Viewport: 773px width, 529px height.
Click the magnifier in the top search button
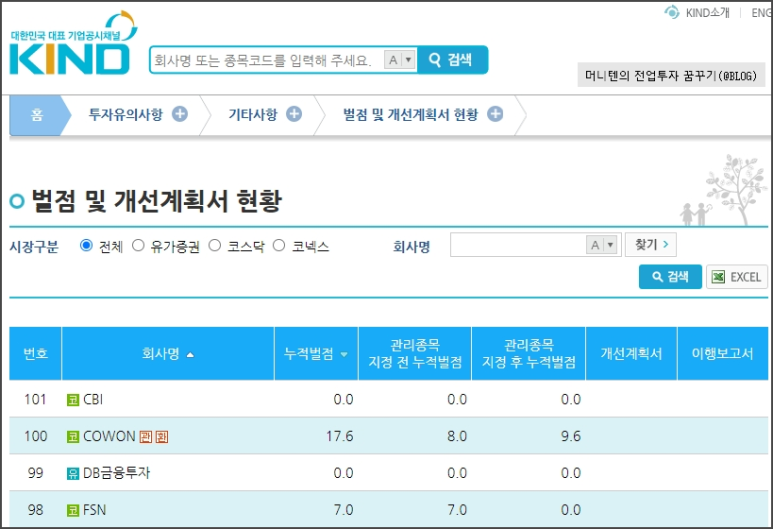(434, 60)
